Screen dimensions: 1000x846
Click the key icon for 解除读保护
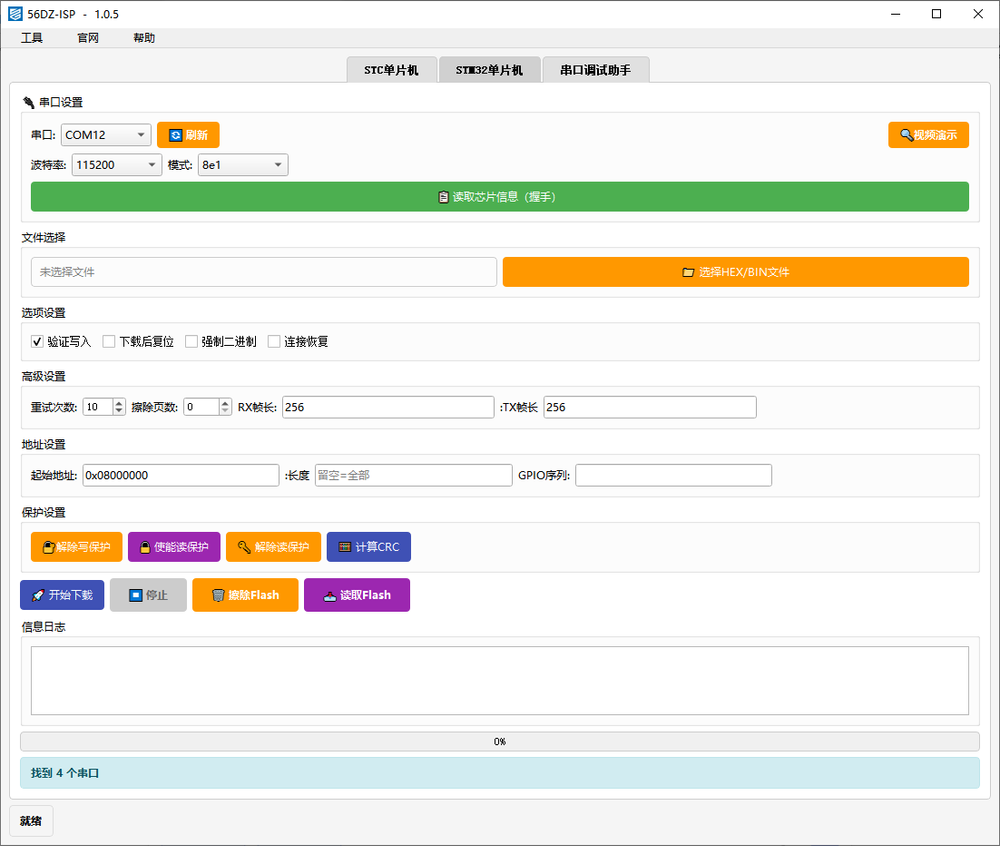(243, 547)
